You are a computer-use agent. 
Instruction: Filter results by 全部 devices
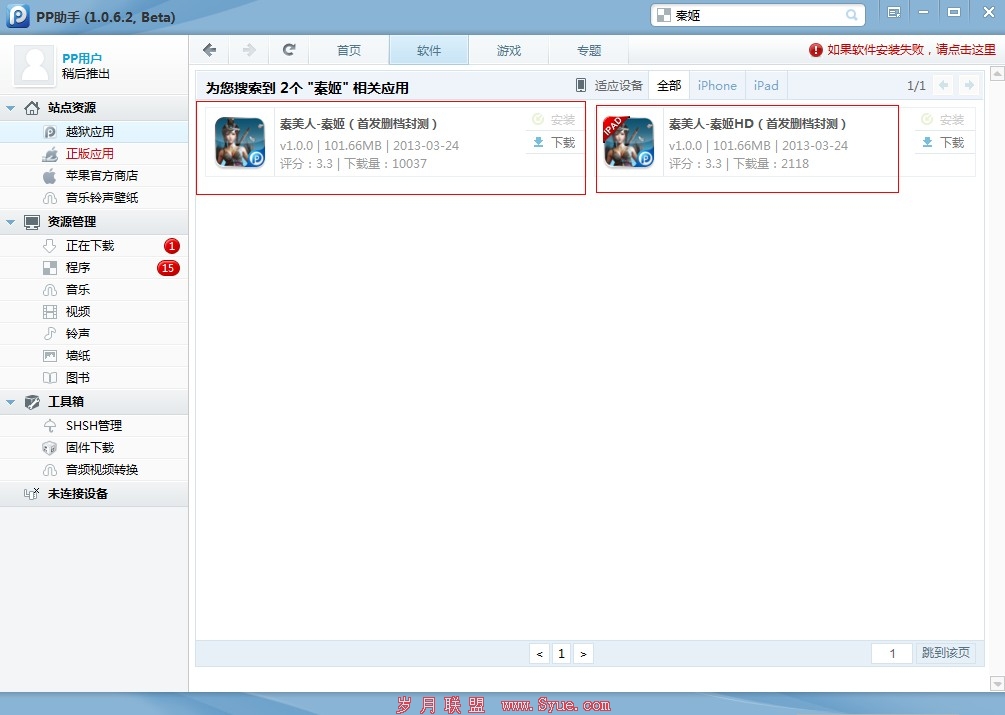[669, 85]
